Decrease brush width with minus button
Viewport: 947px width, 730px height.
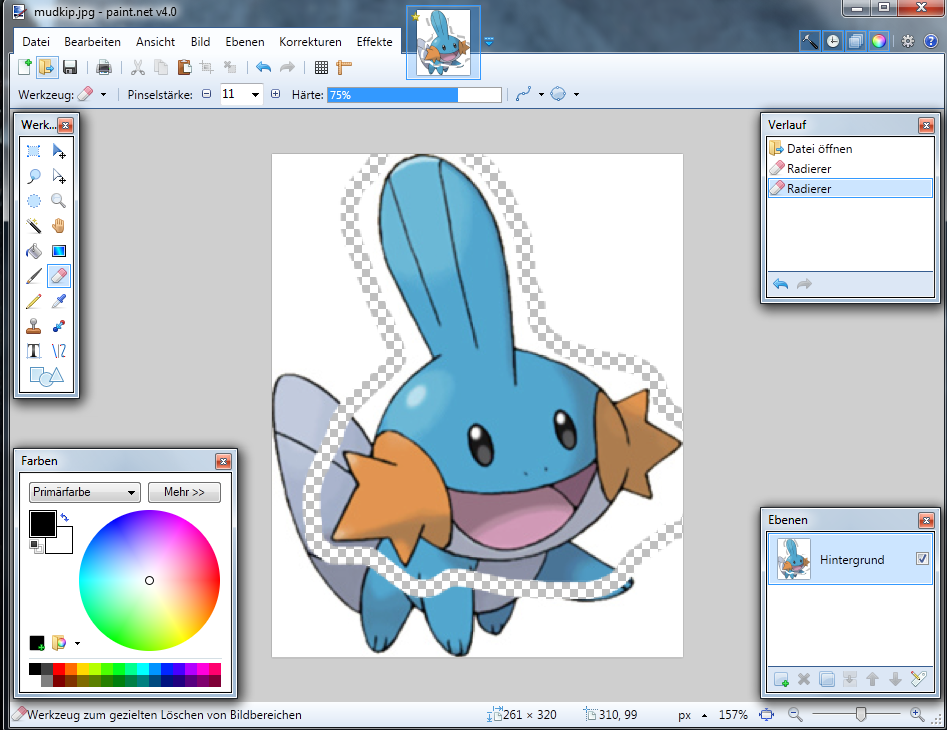[207, 94]
